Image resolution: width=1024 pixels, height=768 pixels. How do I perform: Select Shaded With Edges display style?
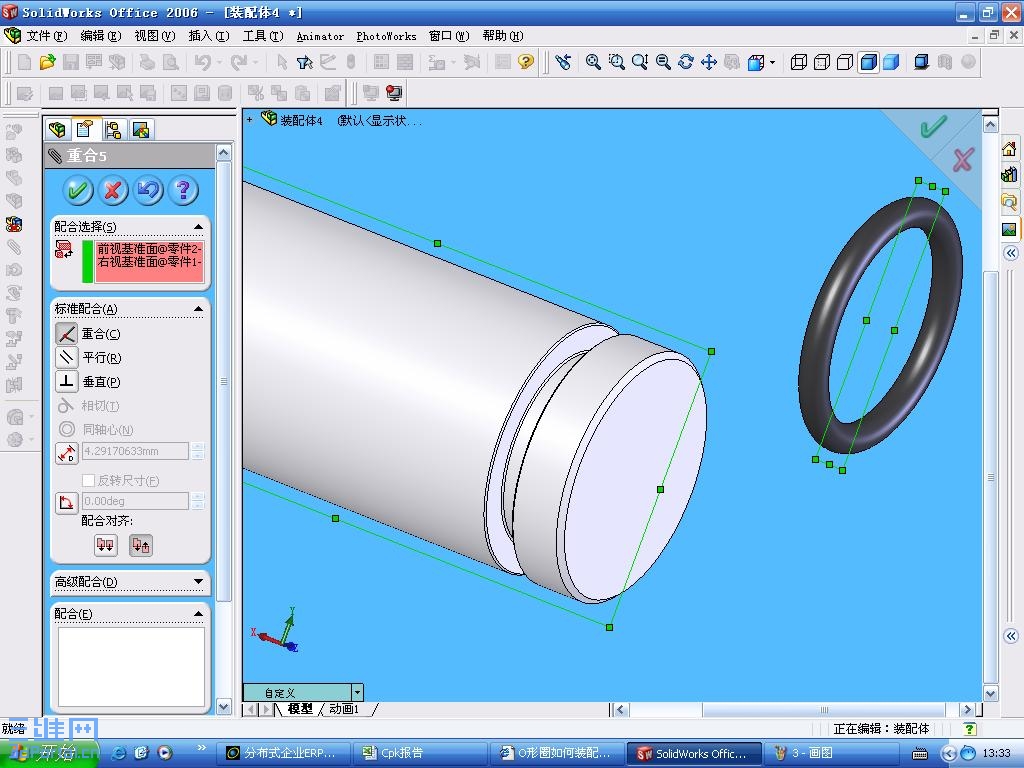click(868, 62)
